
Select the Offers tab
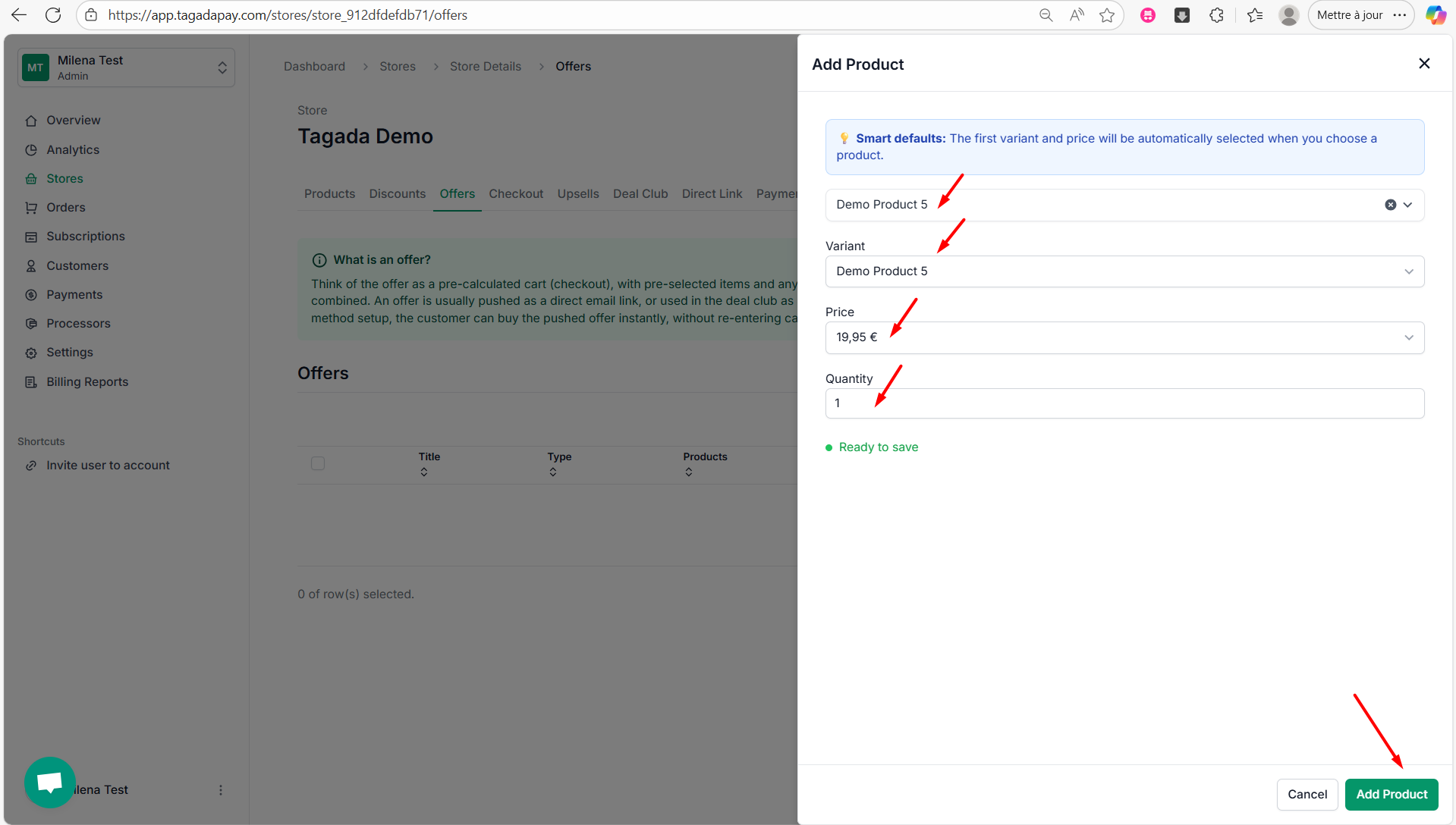point(458,194)
